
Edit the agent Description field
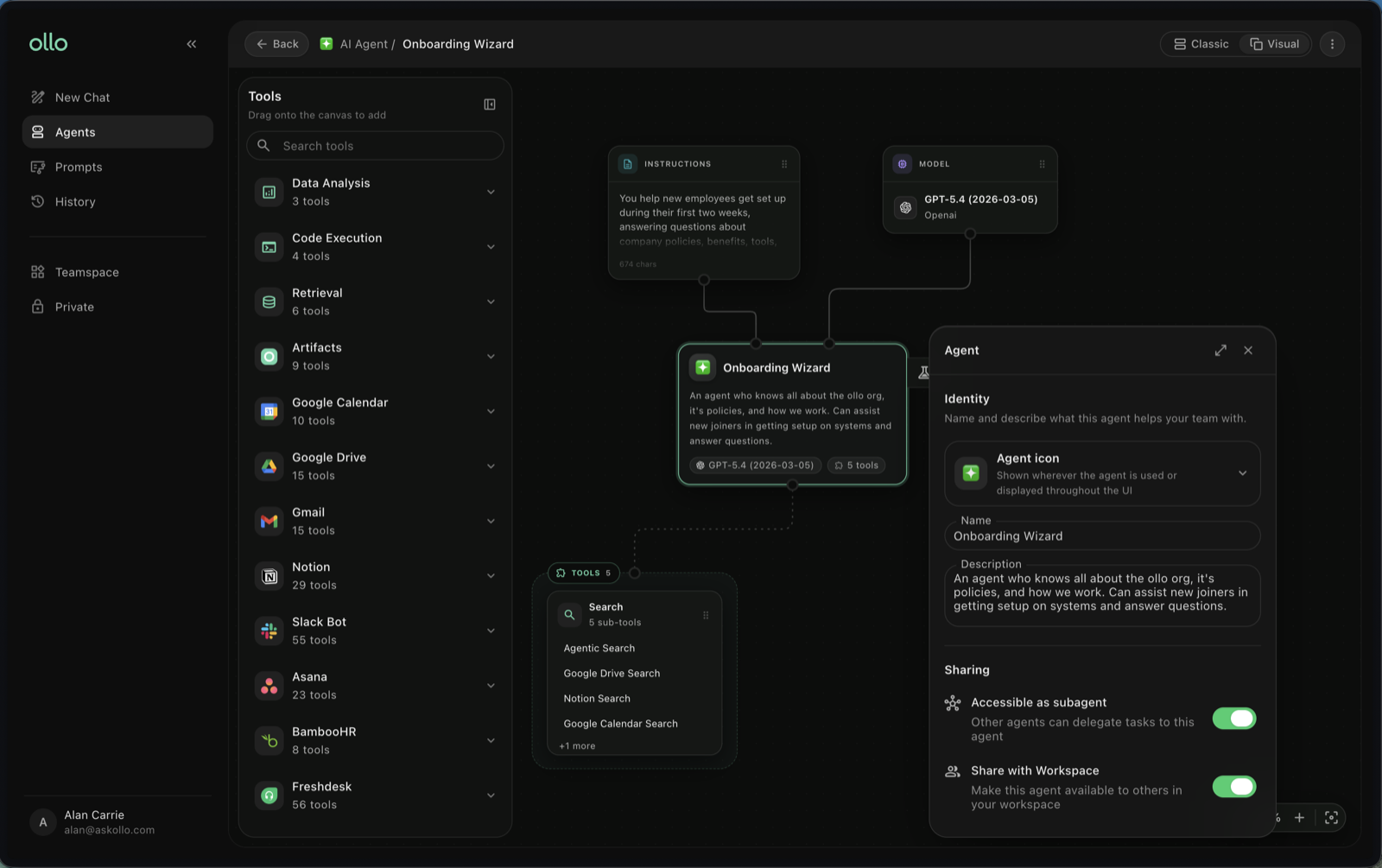tap(1102, 594)
